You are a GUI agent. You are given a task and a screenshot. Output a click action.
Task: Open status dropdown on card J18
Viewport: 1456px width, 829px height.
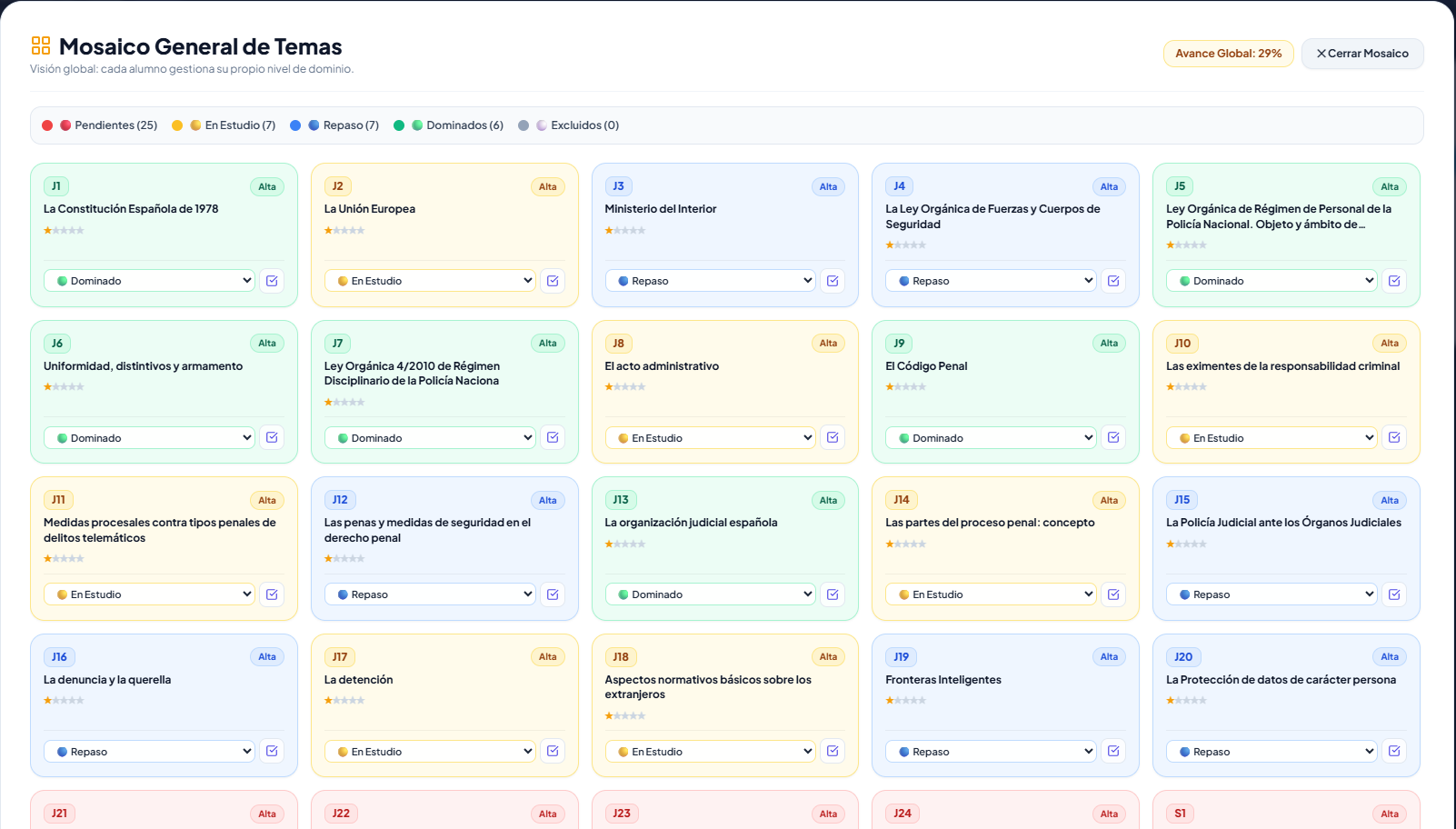click(711, 752)
